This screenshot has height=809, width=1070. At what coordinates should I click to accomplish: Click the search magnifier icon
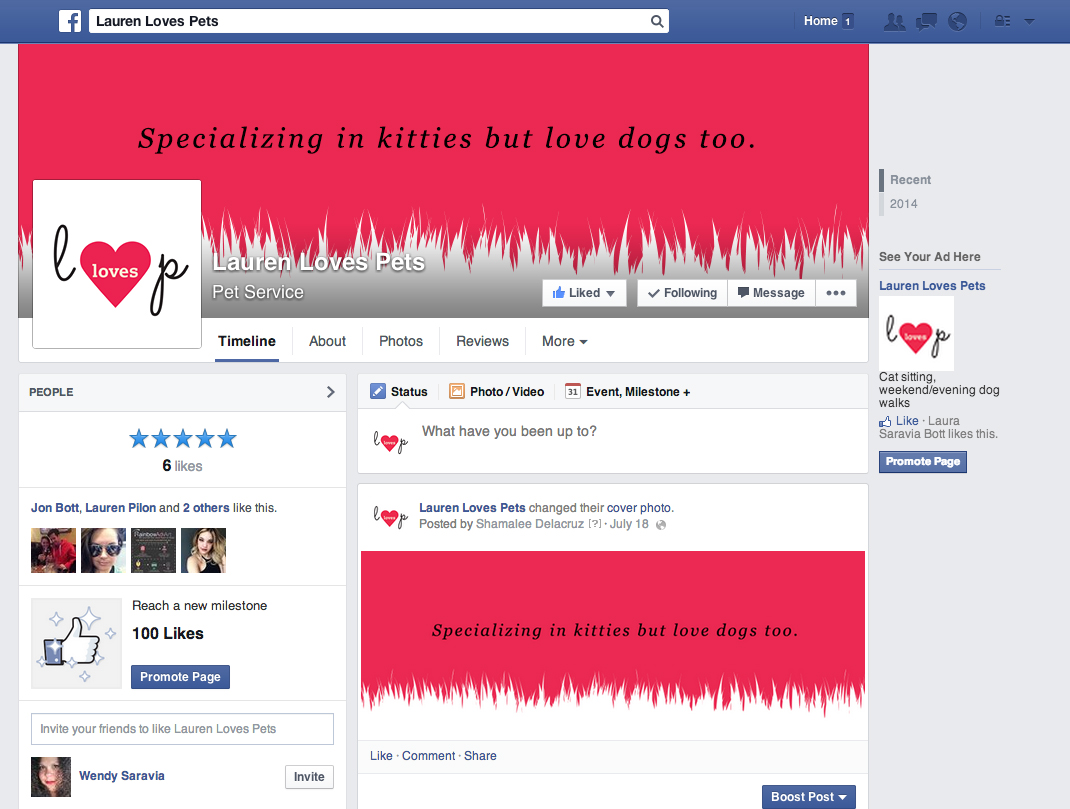pos(656,21)
